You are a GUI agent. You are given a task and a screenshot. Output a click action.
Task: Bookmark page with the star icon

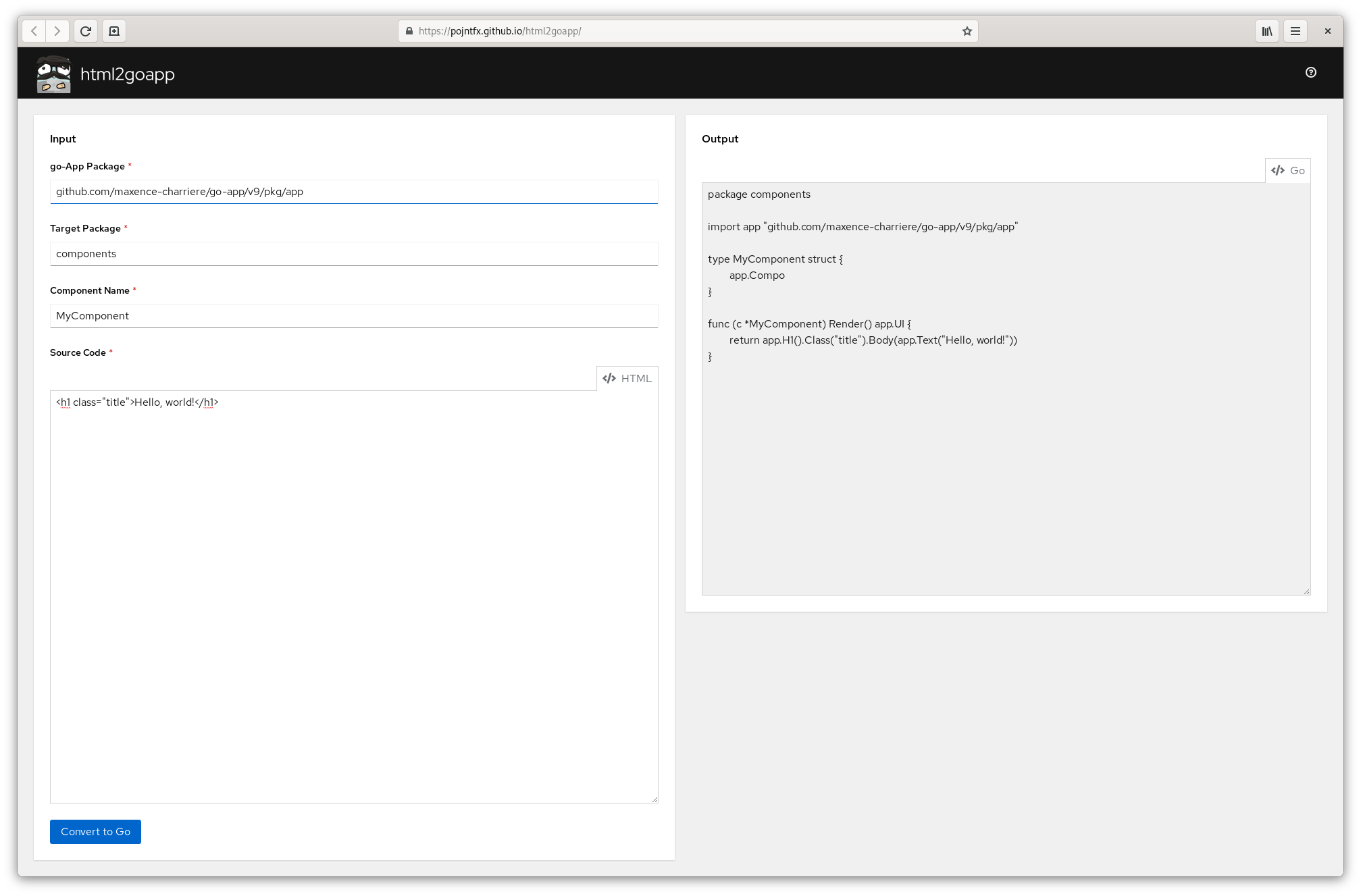967,31
